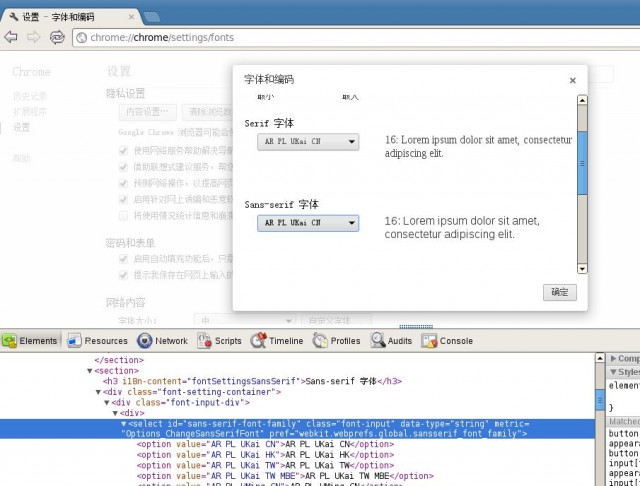Collapse the font-input-div node
The width and height of the screenshot is (640, 486).
pos(107,403)
